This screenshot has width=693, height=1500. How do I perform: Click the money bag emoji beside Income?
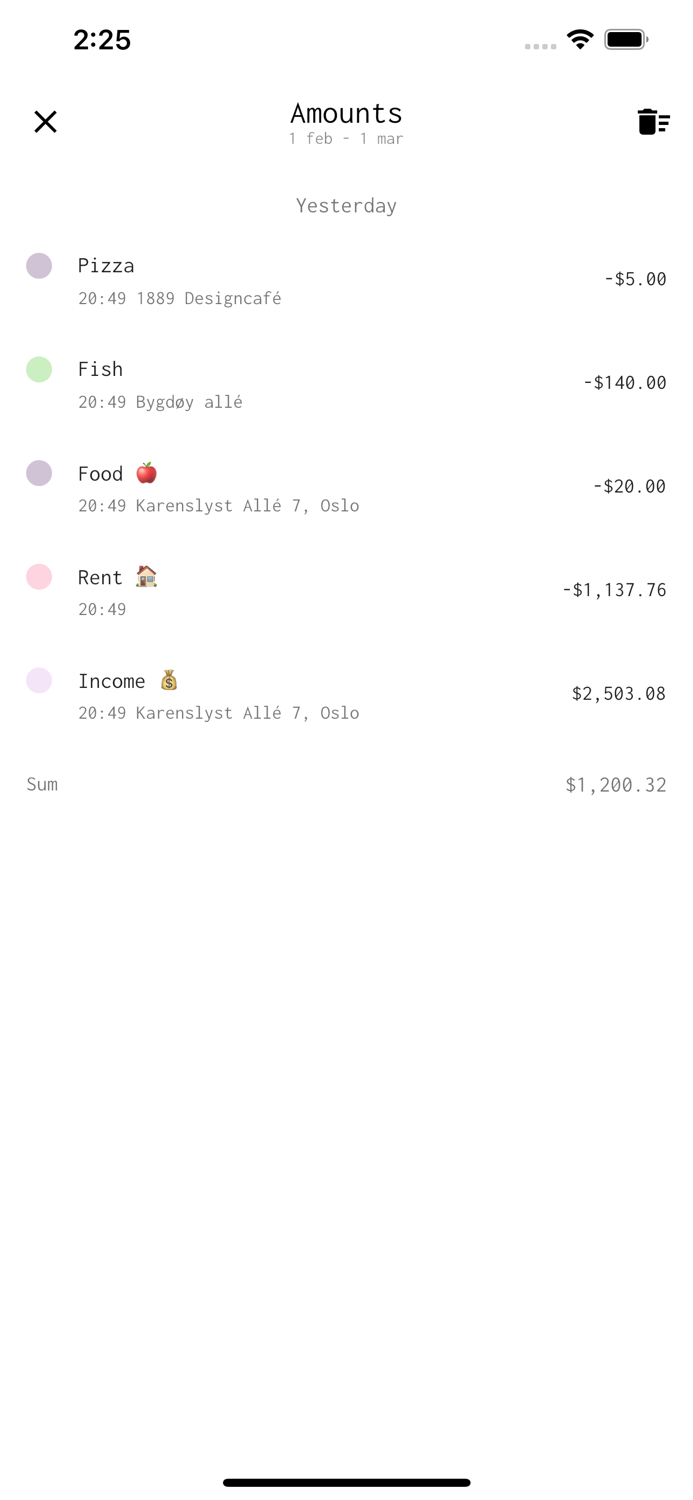click(x=168, y=680)
